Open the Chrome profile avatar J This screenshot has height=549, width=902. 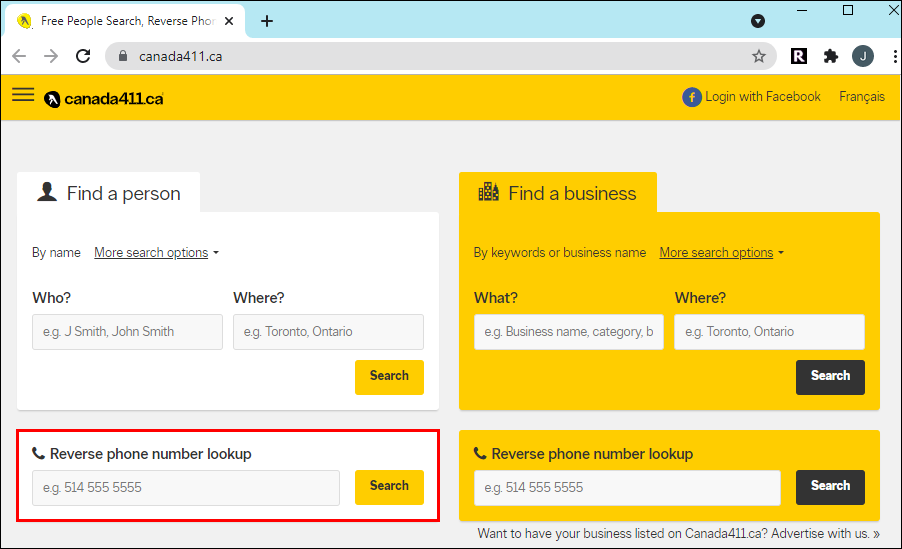tap(863, 56)
